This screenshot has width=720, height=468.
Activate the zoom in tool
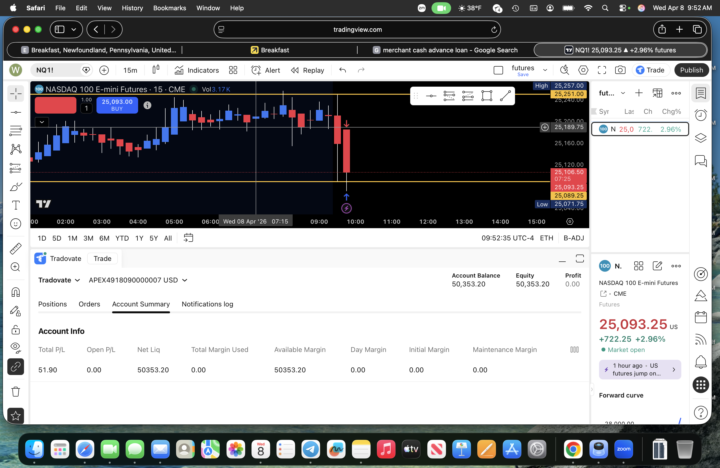point(16,267)
